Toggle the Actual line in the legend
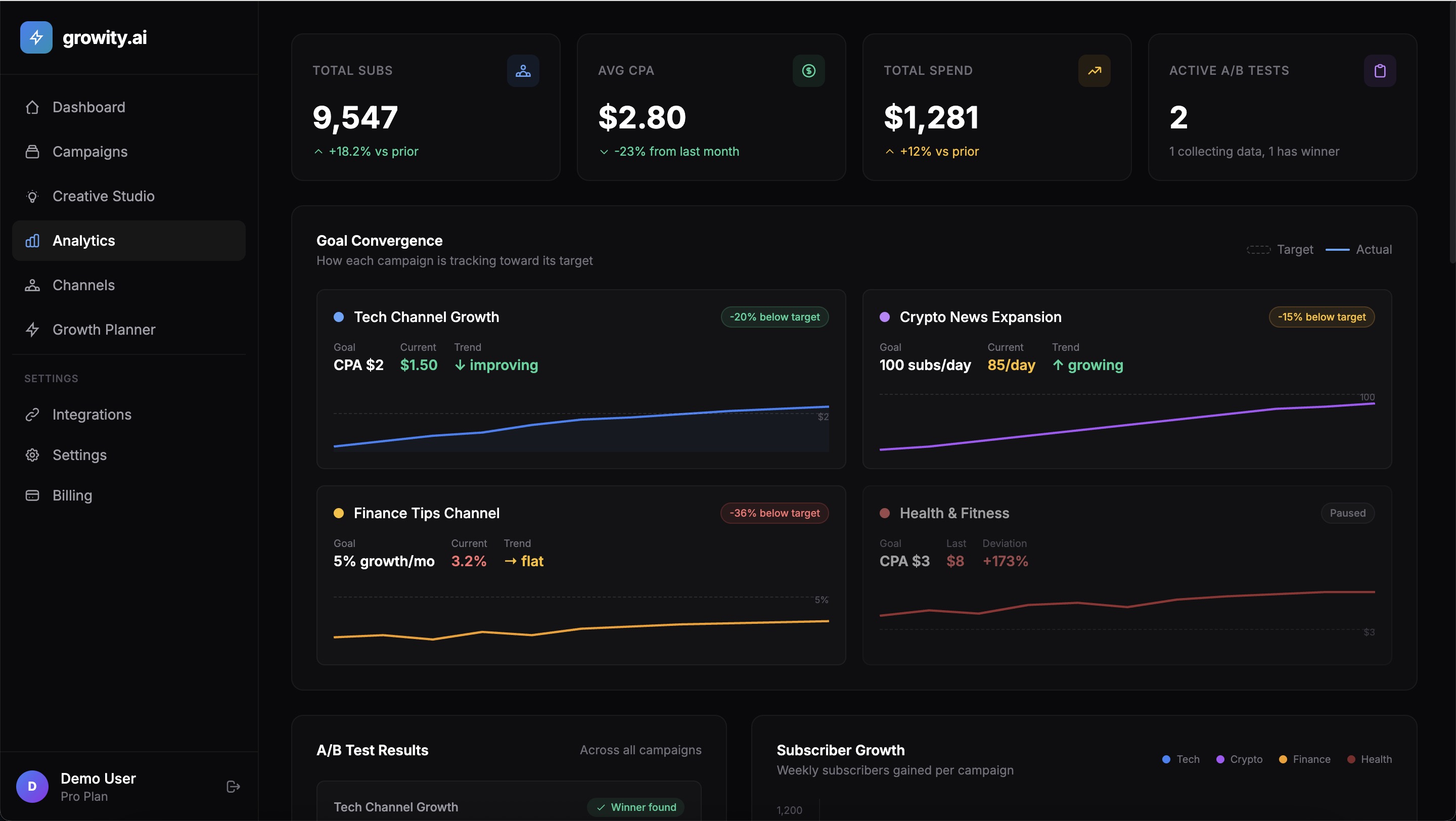 [x=1359, y=249]
